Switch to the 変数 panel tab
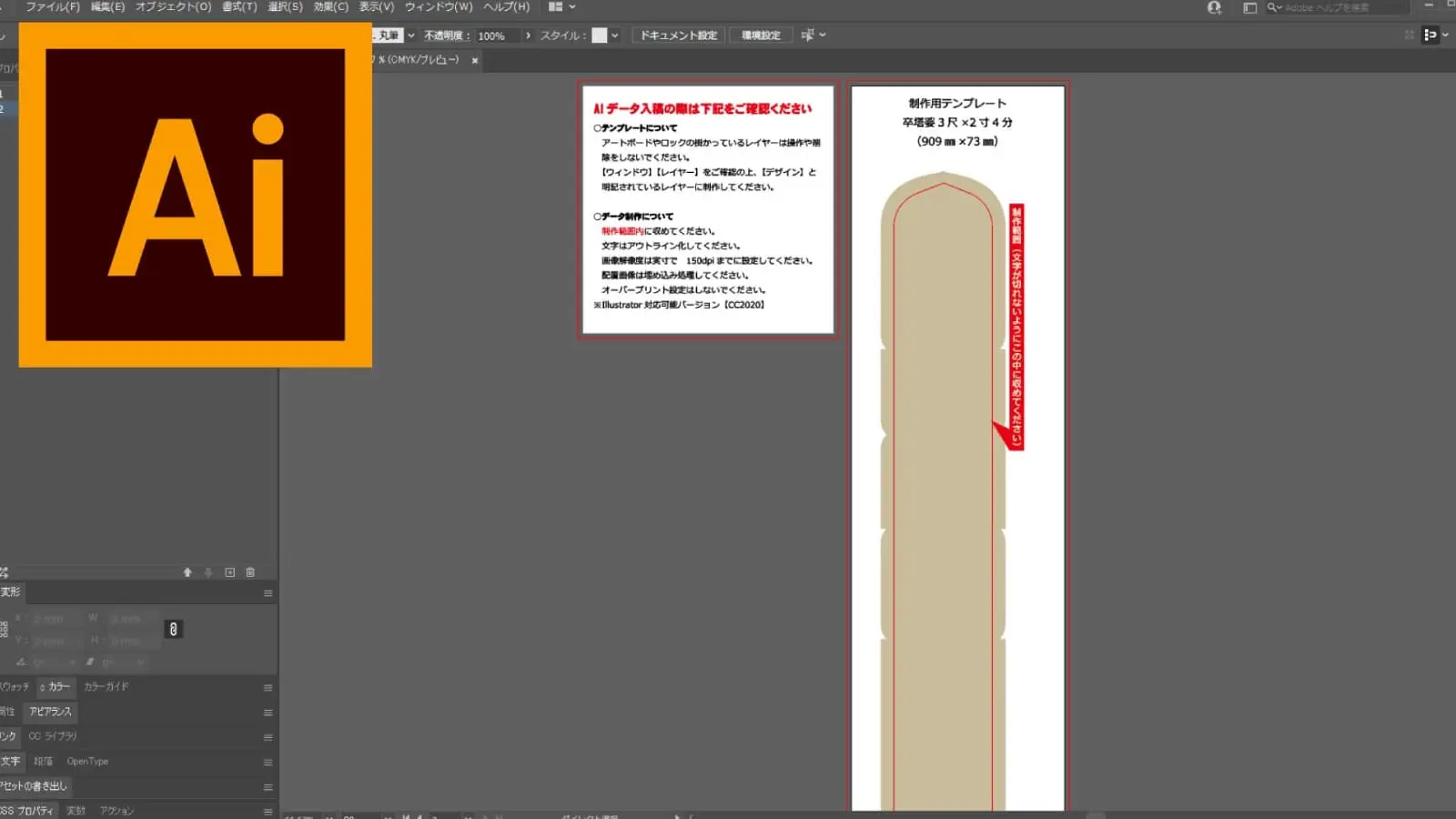1456x819 pixels. click(x=76, y=810)
